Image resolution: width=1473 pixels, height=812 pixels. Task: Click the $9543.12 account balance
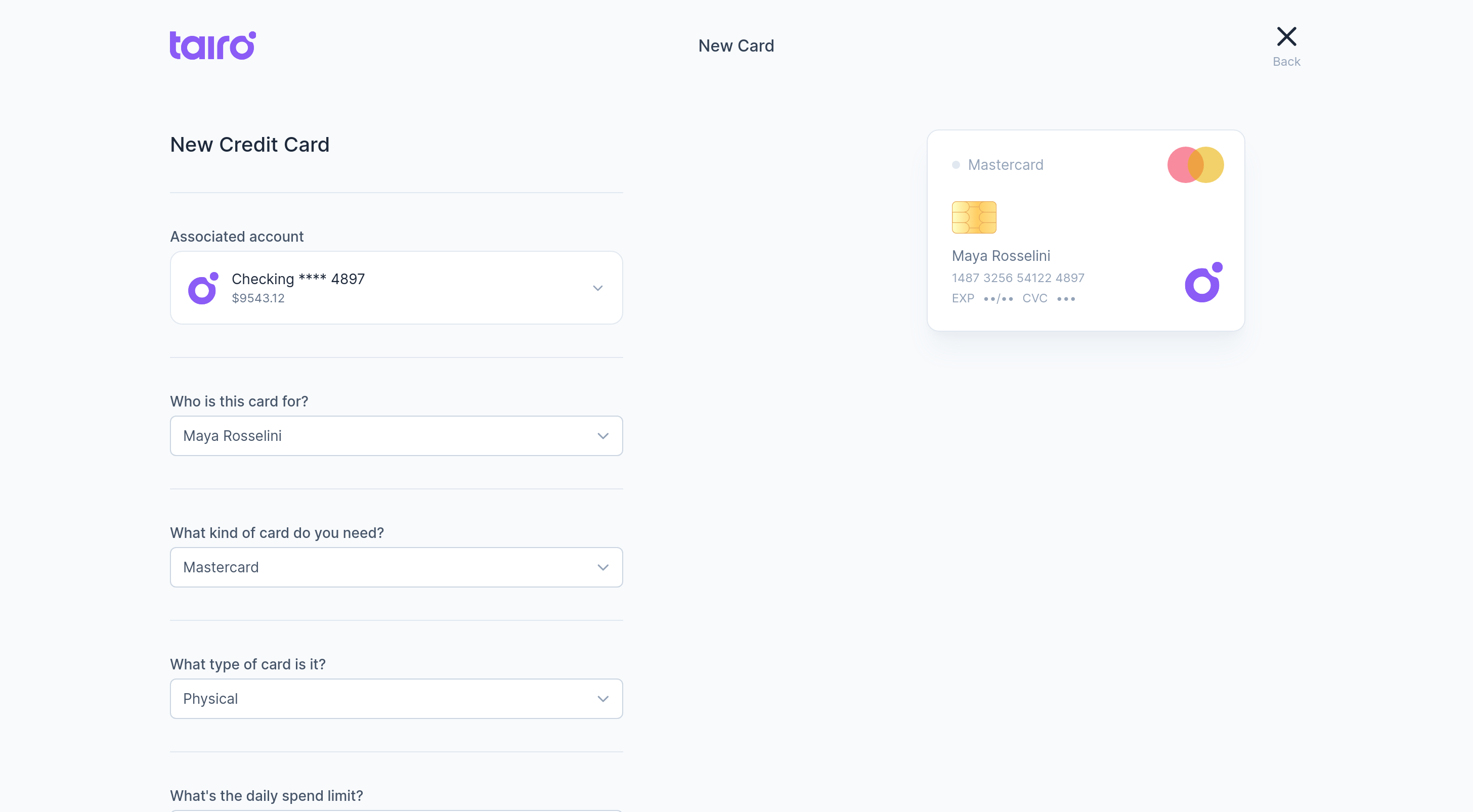click(258, 298)
